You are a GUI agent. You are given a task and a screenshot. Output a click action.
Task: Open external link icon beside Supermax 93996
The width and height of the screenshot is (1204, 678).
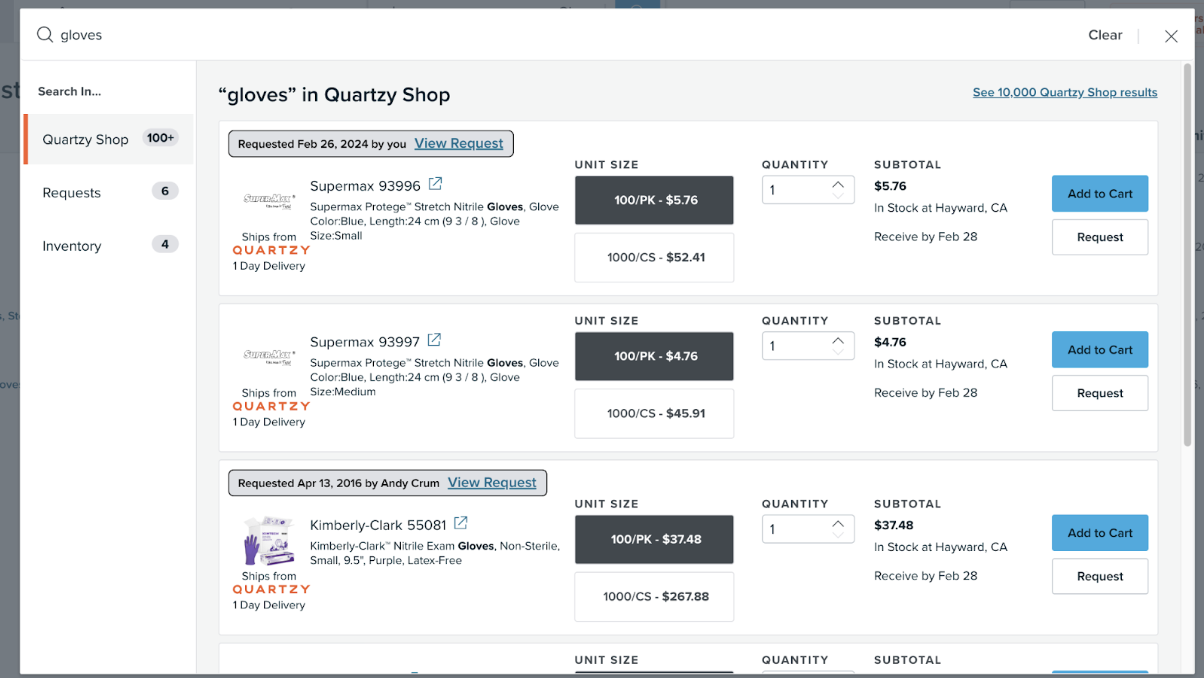[435, 184]
